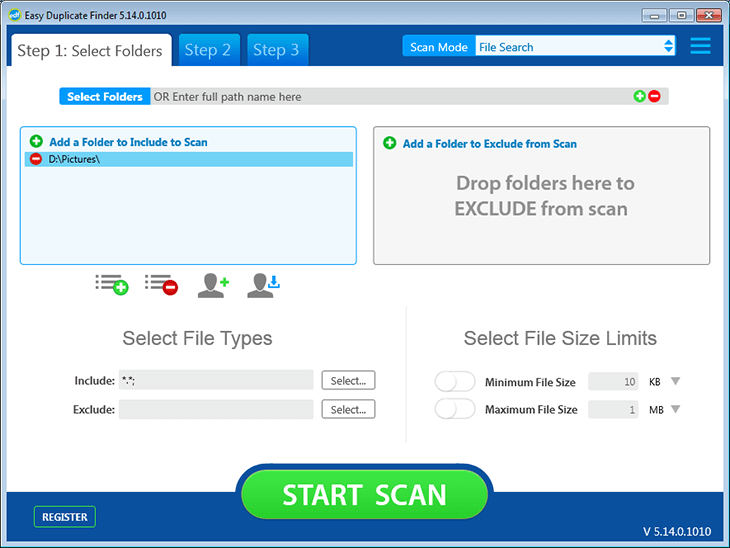
Task: Close the Easy Duplicate Finder window
Action: tap(709, 15)
